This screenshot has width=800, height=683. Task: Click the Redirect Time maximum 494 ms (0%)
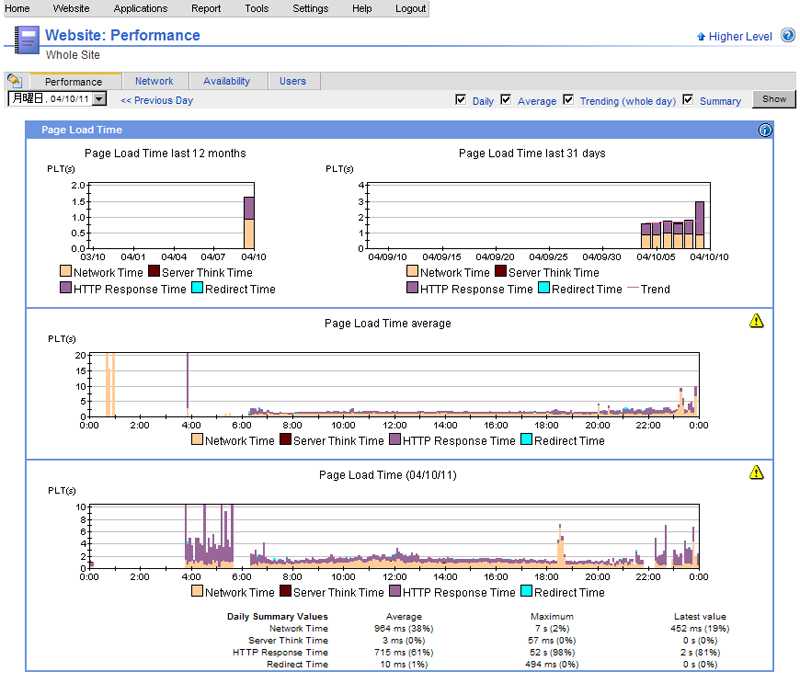pos(552,664)
